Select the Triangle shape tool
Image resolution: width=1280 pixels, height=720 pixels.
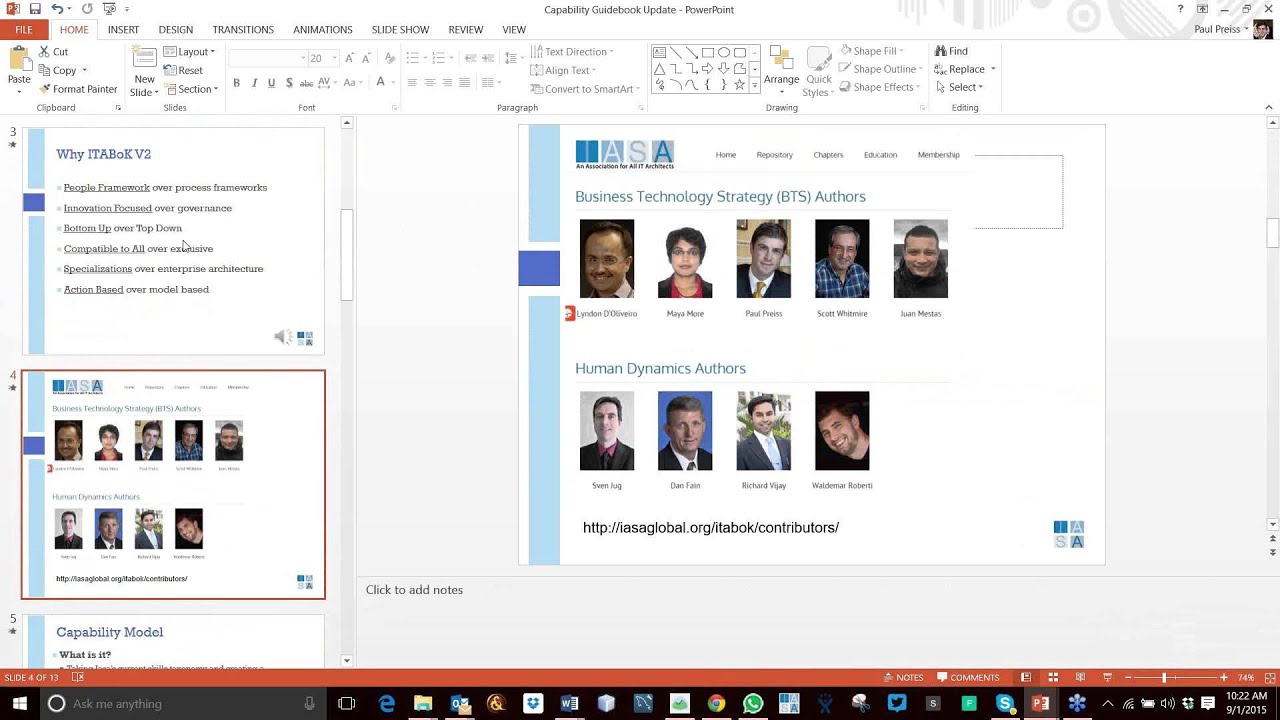pyautogui.click(x=660, y=69)
